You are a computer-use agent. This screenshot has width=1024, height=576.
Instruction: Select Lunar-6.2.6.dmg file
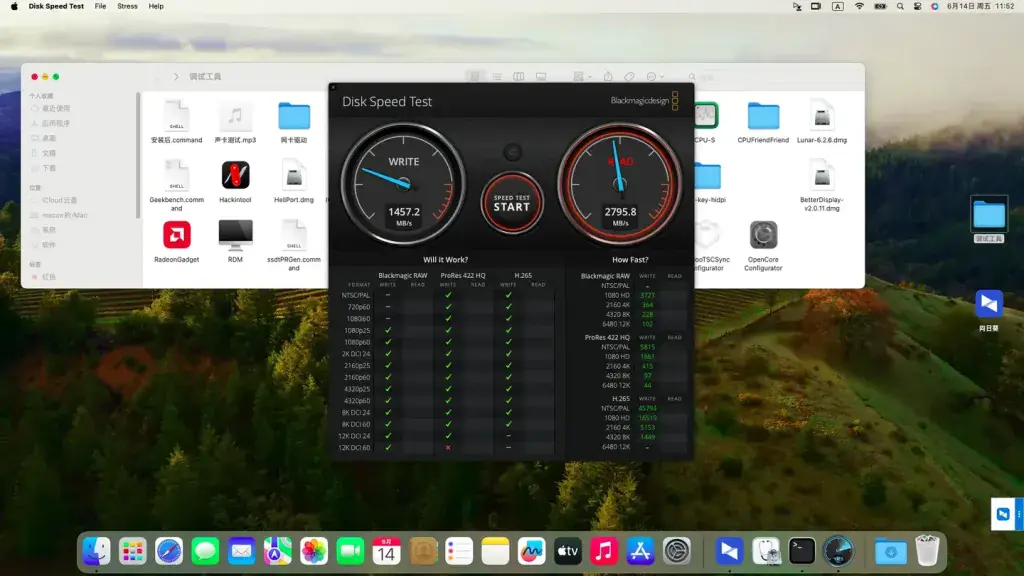click(822, 121)
